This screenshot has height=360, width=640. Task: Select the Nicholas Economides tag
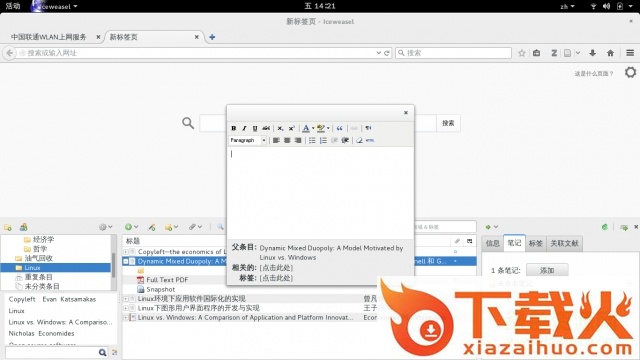click(41, 333)
